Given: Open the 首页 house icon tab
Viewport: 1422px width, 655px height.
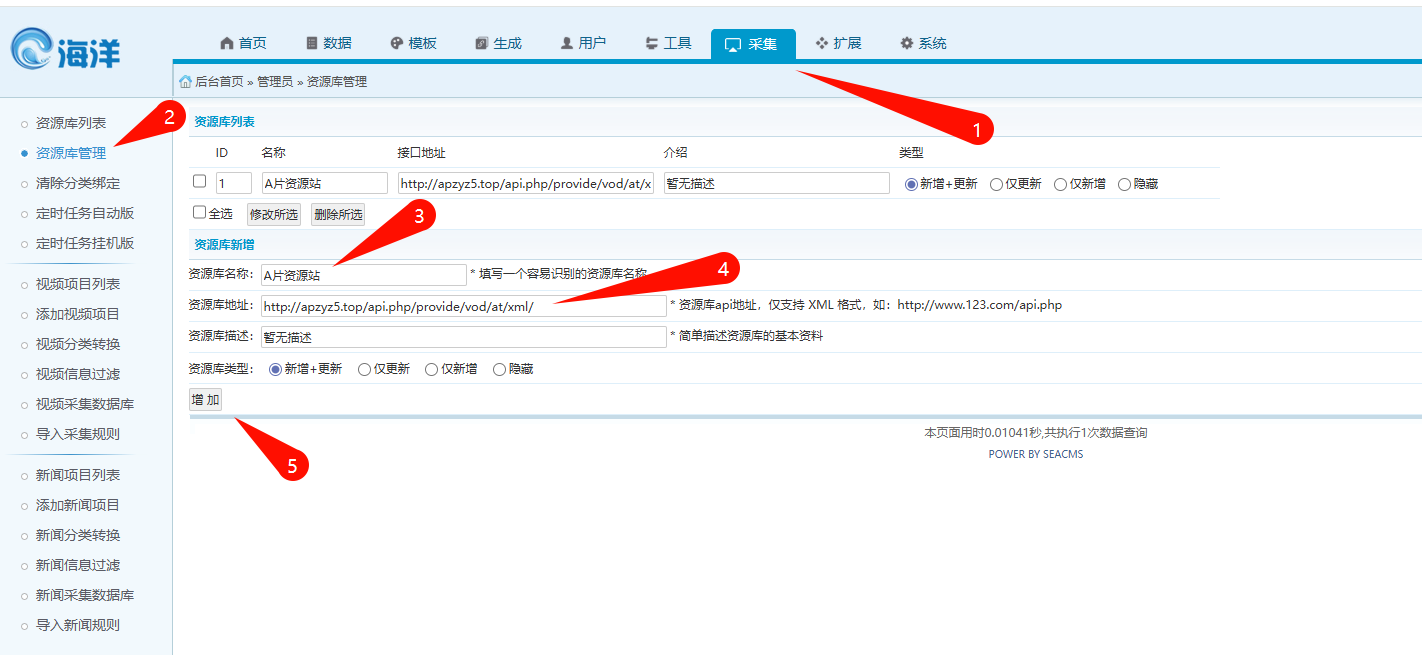Looking at the screenshot, I should pos(226,43).
